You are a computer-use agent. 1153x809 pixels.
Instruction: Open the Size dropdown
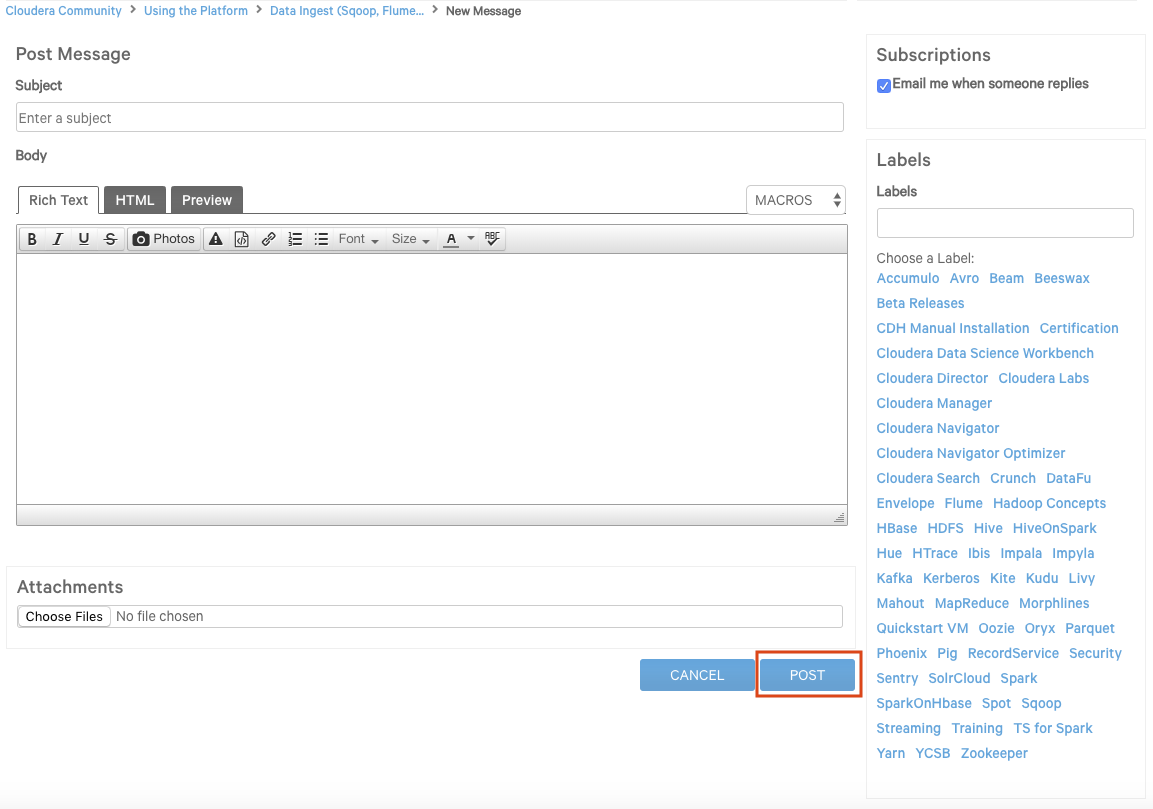pos(410,239)
